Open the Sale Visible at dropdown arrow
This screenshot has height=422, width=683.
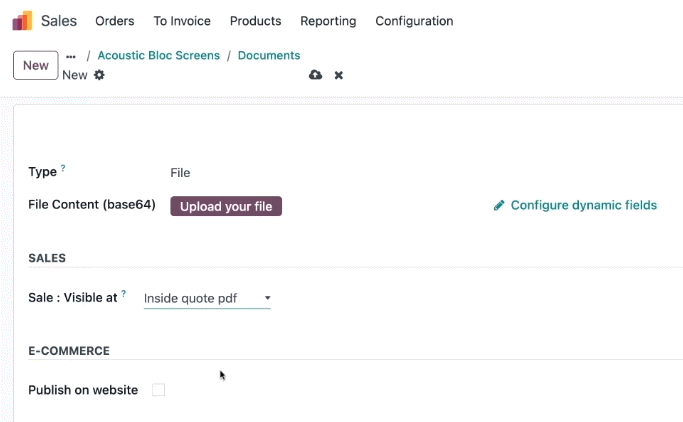(267, 298)
